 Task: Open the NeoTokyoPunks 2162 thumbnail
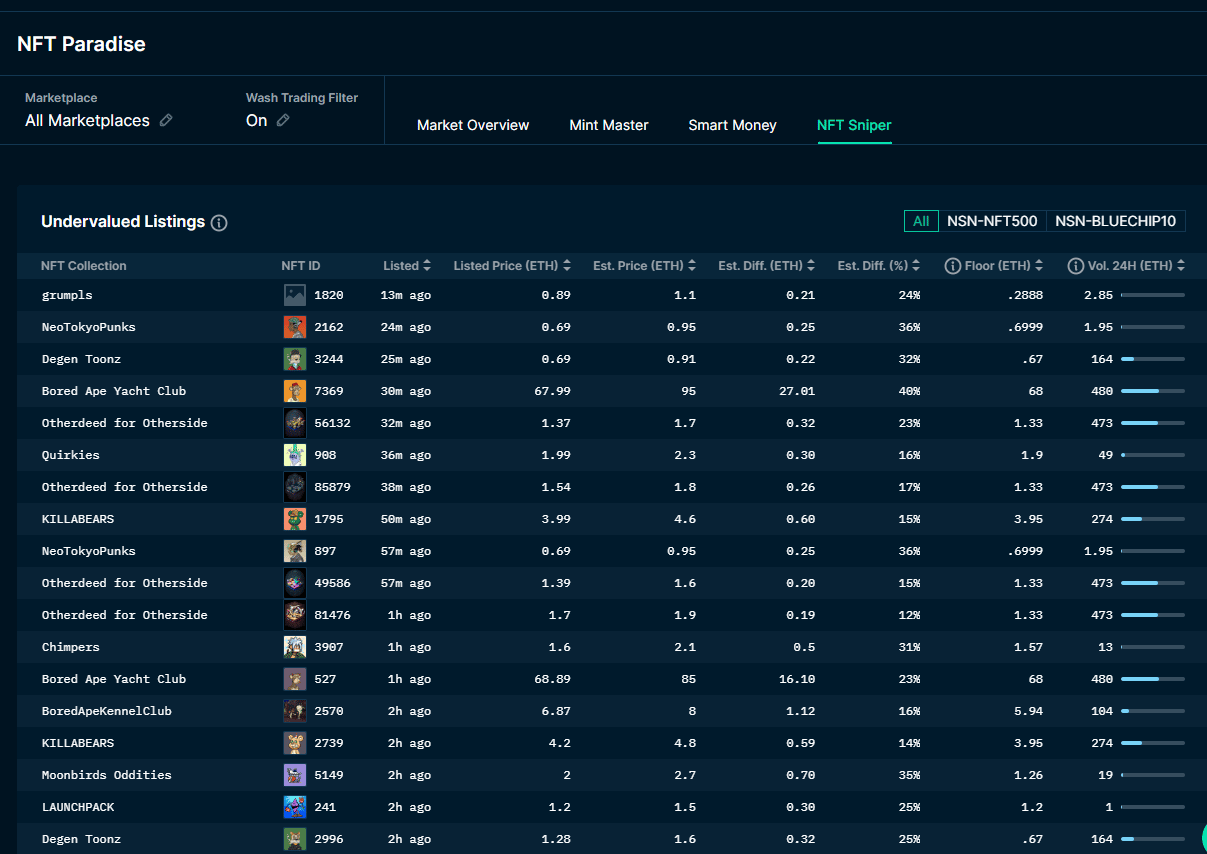pyautogui.click(x=294, y=327)
